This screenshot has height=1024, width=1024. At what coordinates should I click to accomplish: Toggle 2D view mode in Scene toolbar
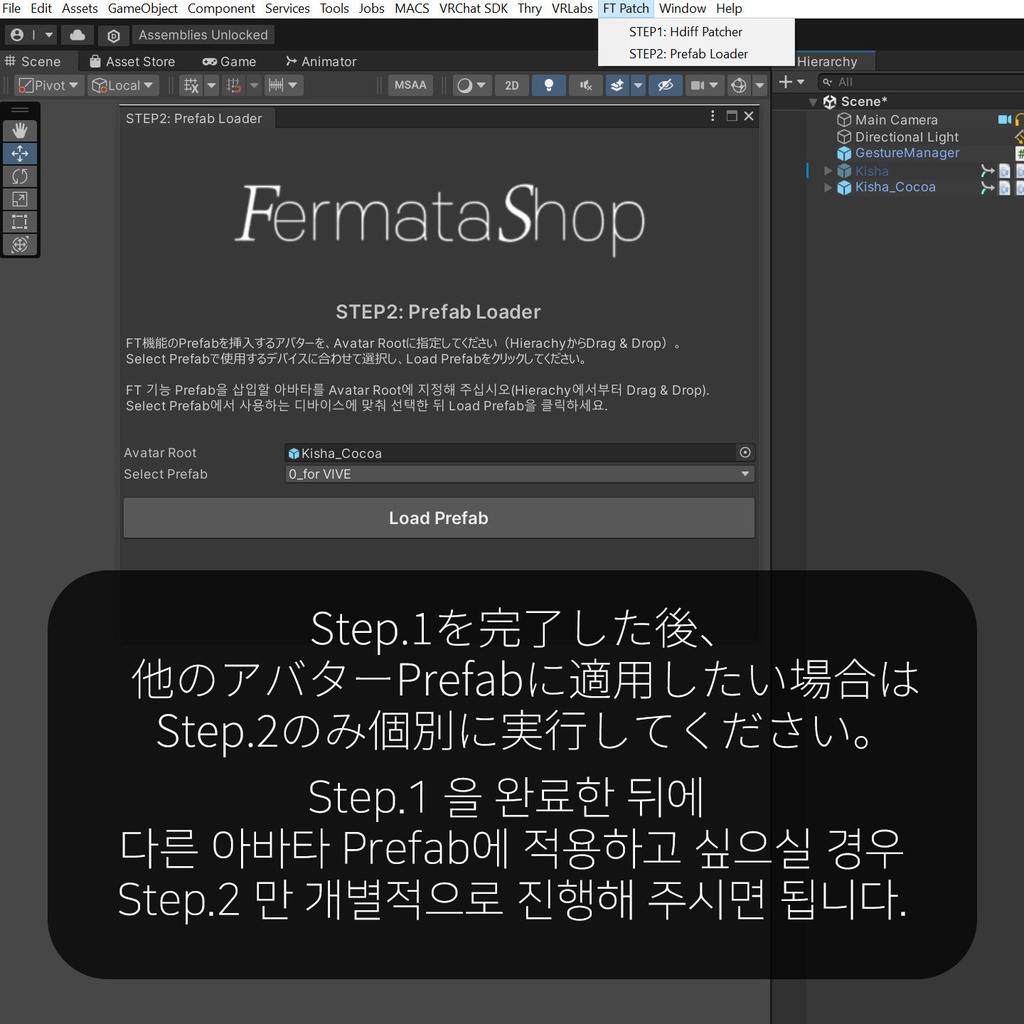pos(511,85)
